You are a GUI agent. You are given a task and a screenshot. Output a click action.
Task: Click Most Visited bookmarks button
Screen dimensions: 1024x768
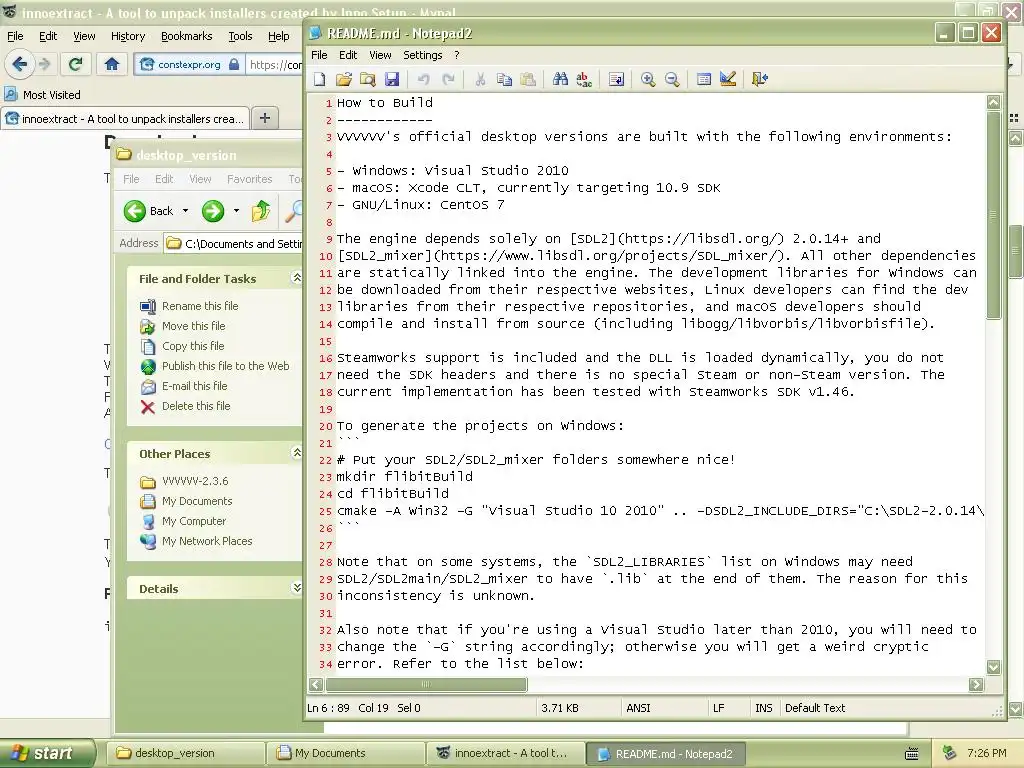pyautogui.click(x=43, y=95)
